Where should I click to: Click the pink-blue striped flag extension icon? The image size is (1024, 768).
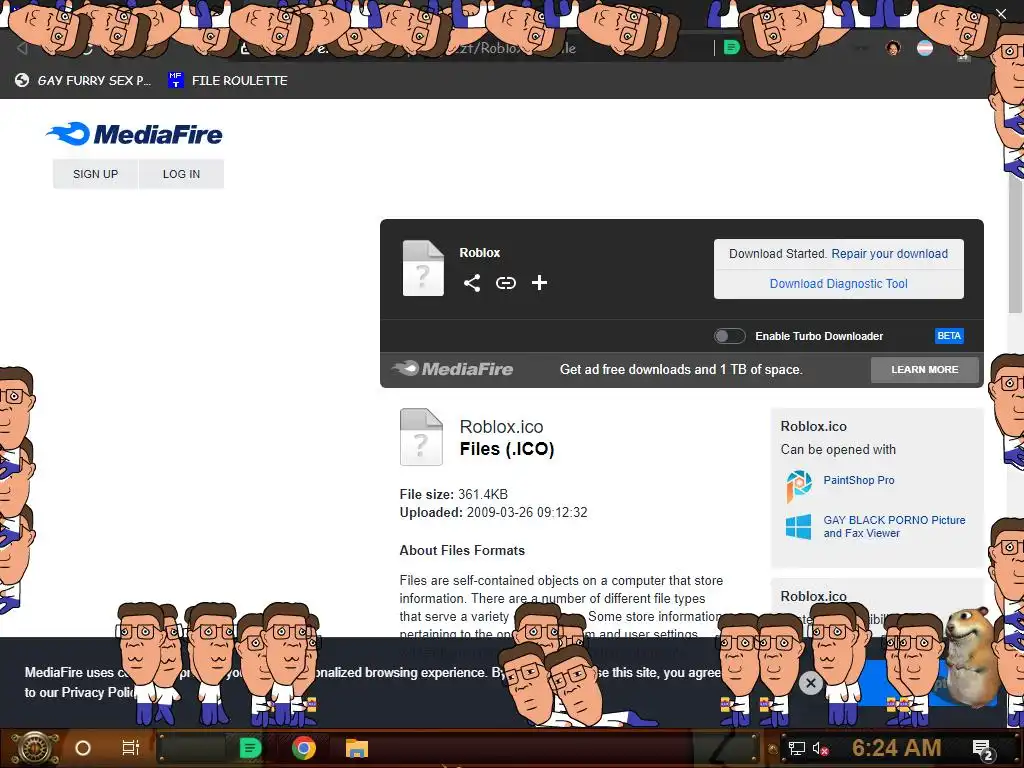click(x=925, y=48)
